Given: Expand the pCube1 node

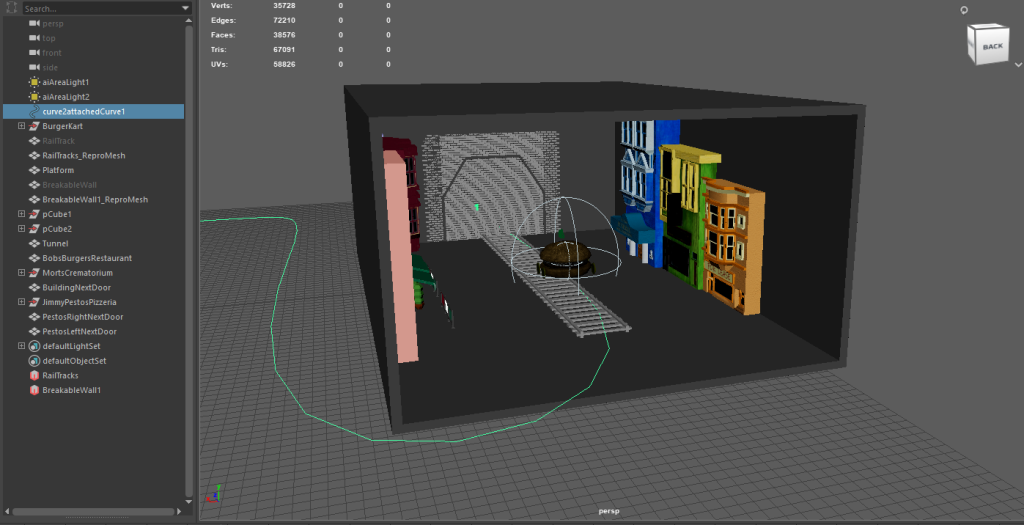Looking at the screenshot, I should 21,214.
